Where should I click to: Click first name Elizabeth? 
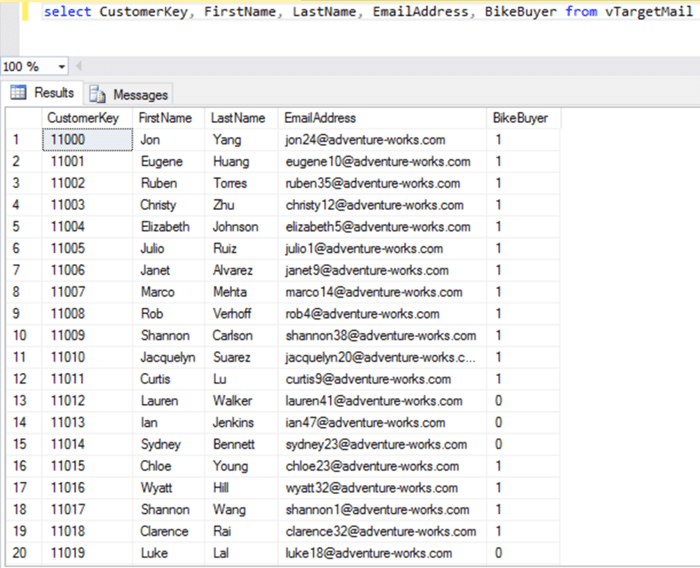(165, 226)
